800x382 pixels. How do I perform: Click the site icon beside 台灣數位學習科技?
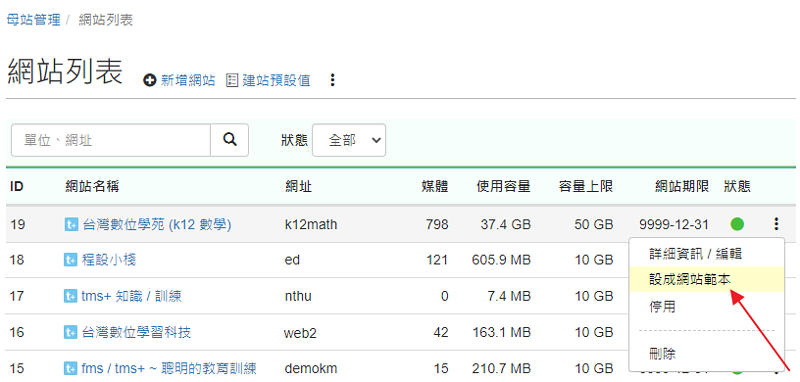[x=70, y=333]
